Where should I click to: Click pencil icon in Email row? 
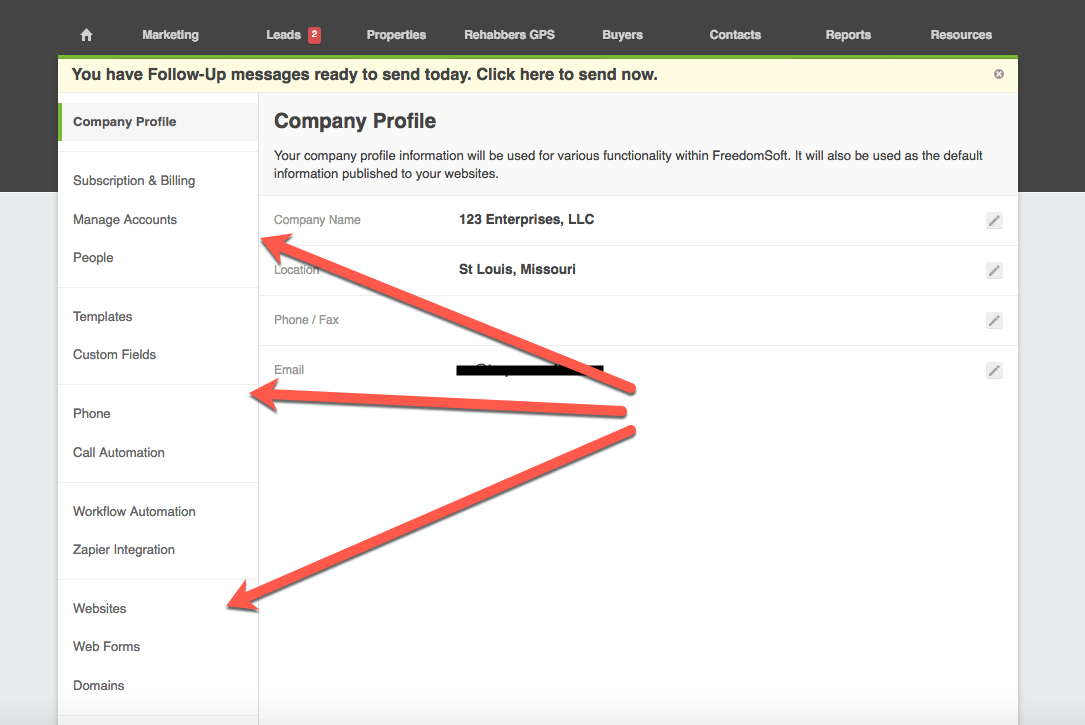click(x=994, y=371)
